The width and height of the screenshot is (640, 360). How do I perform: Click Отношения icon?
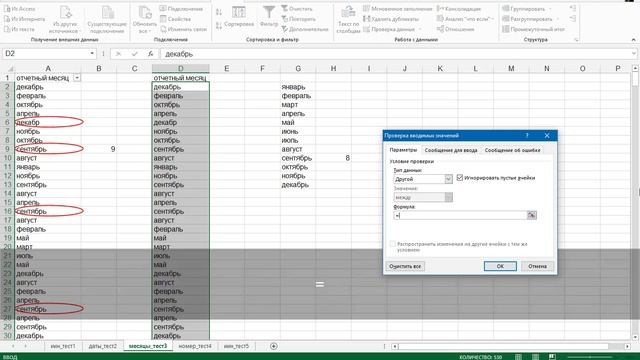440,29
